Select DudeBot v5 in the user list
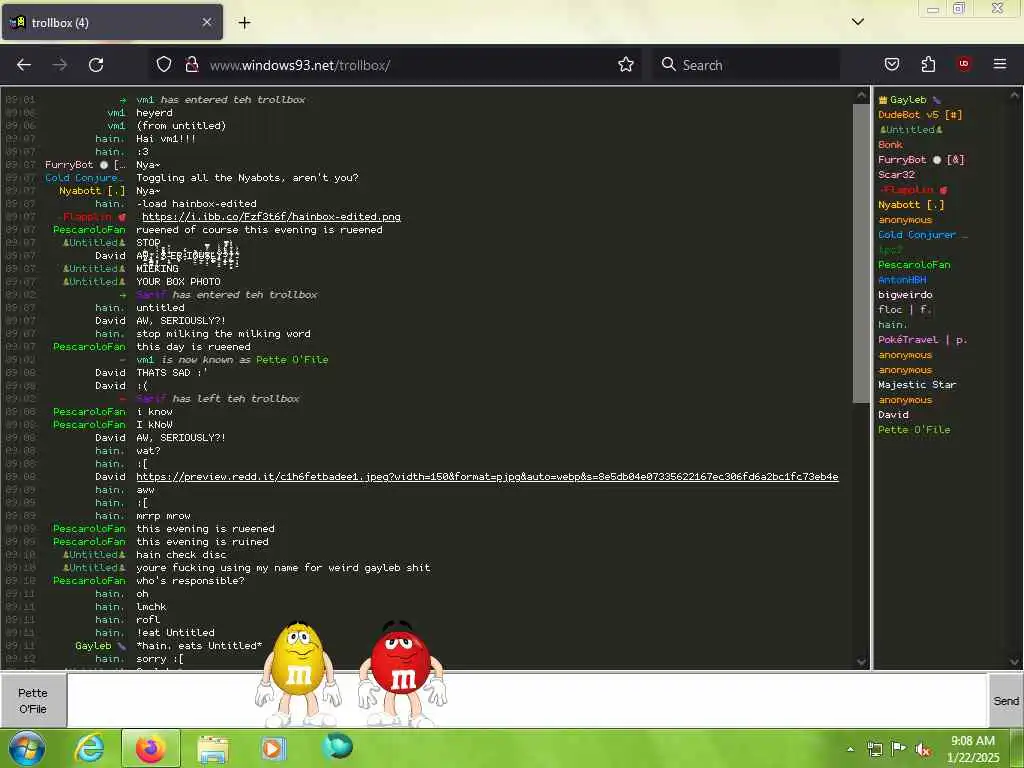The height and width of the screenshot is (768, 1024). pyautogui.click(x=920, y=115)
